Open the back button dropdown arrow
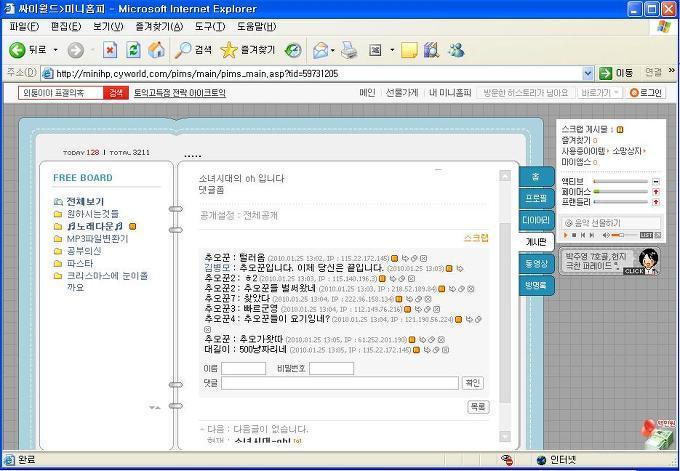 point(56,50)
